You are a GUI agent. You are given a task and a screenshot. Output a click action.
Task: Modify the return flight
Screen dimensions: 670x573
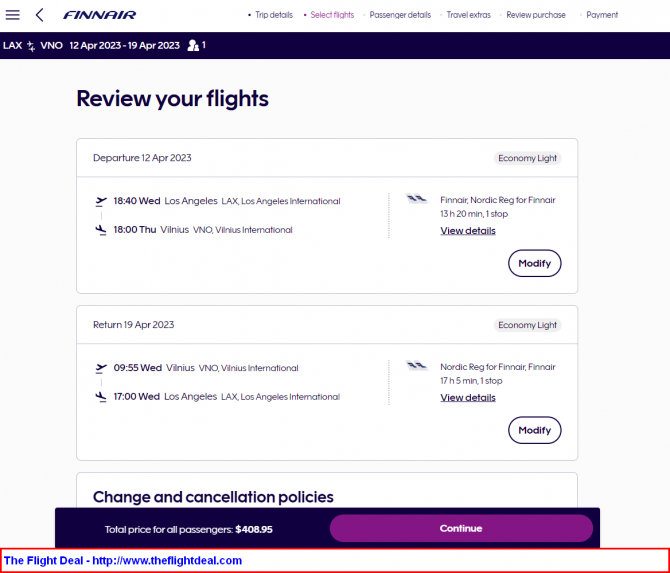(x=535, y=430)
